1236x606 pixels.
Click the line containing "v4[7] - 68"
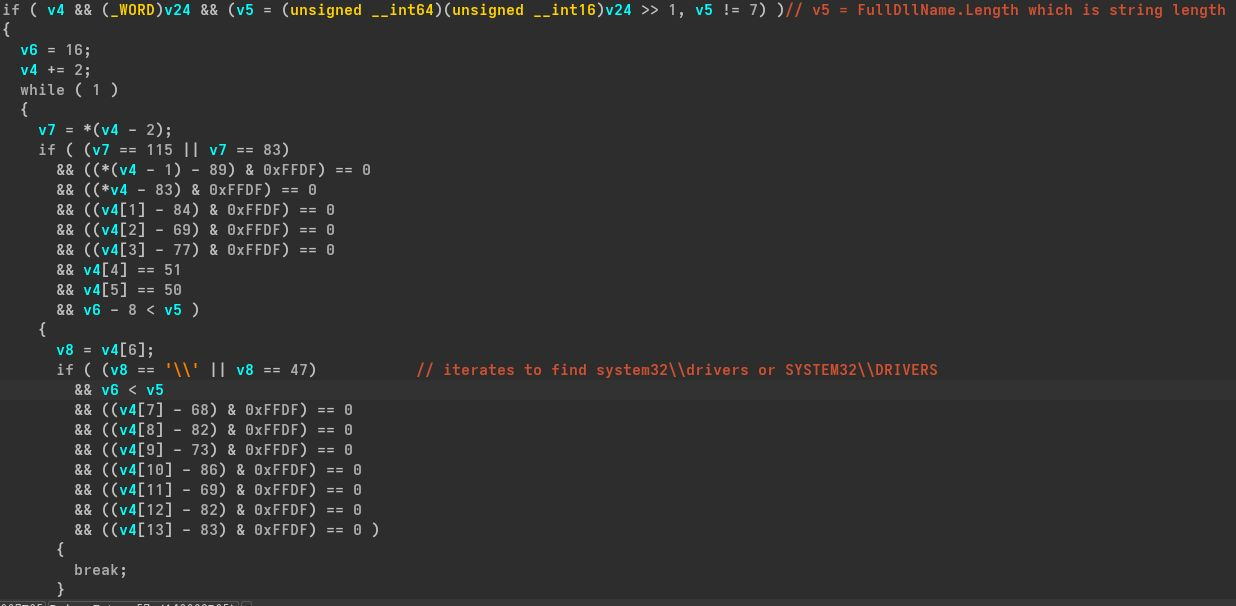pyautogui.click(x=213, y=410)
